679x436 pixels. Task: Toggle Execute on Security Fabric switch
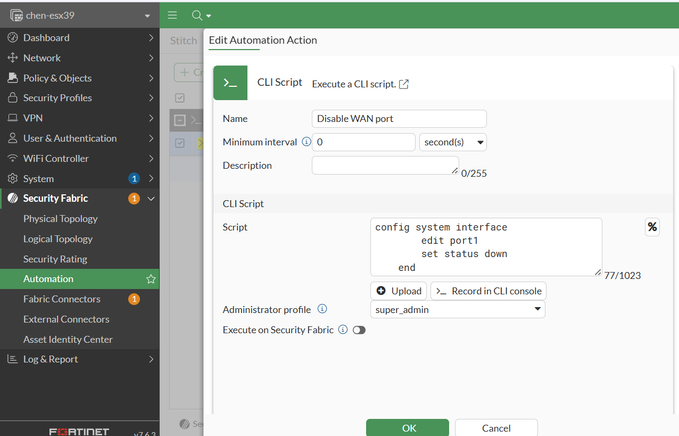(x=358, y=329)
